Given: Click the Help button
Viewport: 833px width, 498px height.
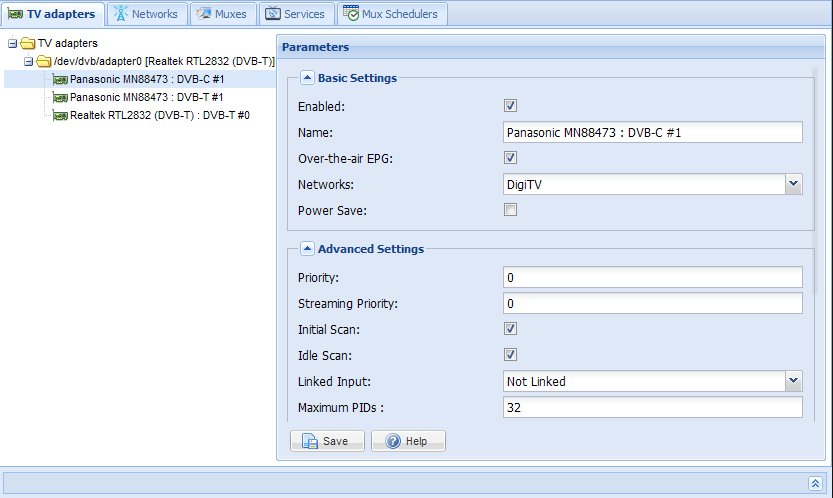Looking at the screenshot, I should pyautogui.click(x=408, y=441).
